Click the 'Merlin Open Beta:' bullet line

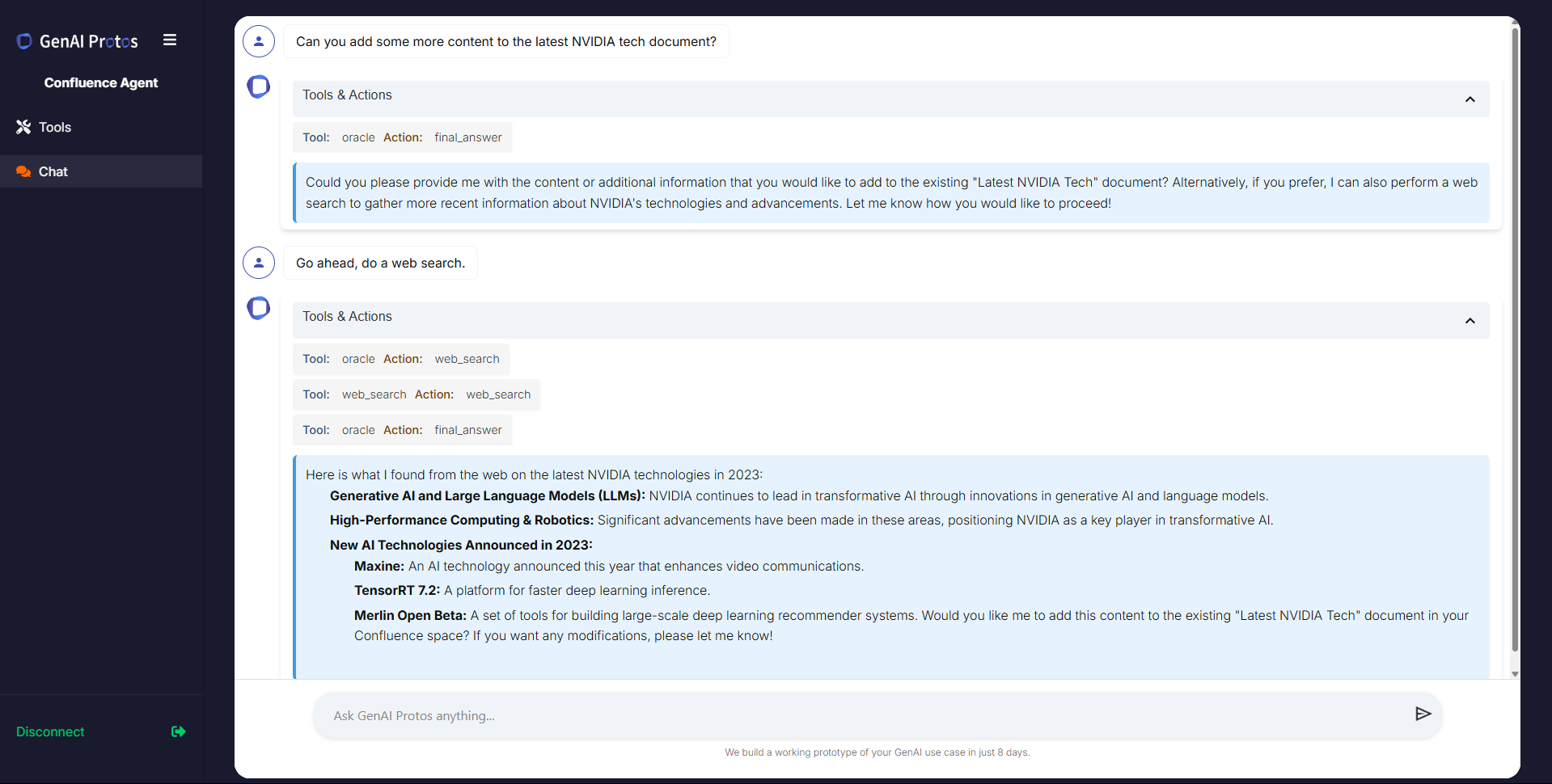pos(911,626)
